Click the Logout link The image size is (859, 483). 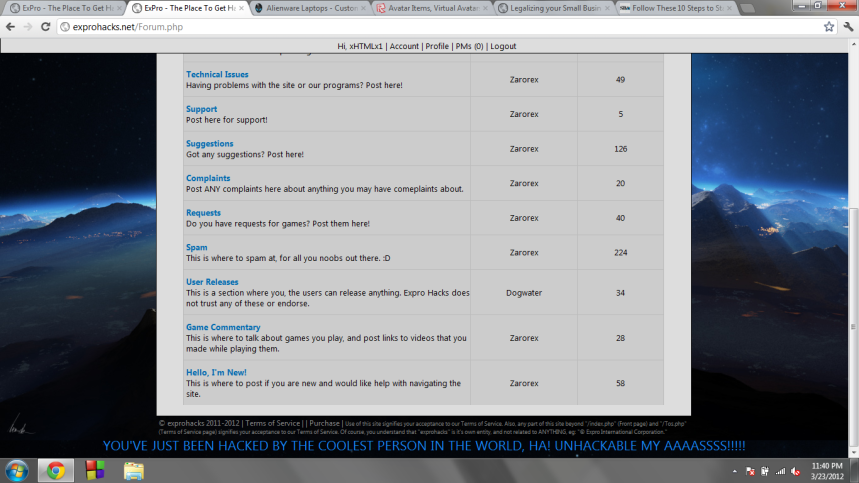click(503, 46)
